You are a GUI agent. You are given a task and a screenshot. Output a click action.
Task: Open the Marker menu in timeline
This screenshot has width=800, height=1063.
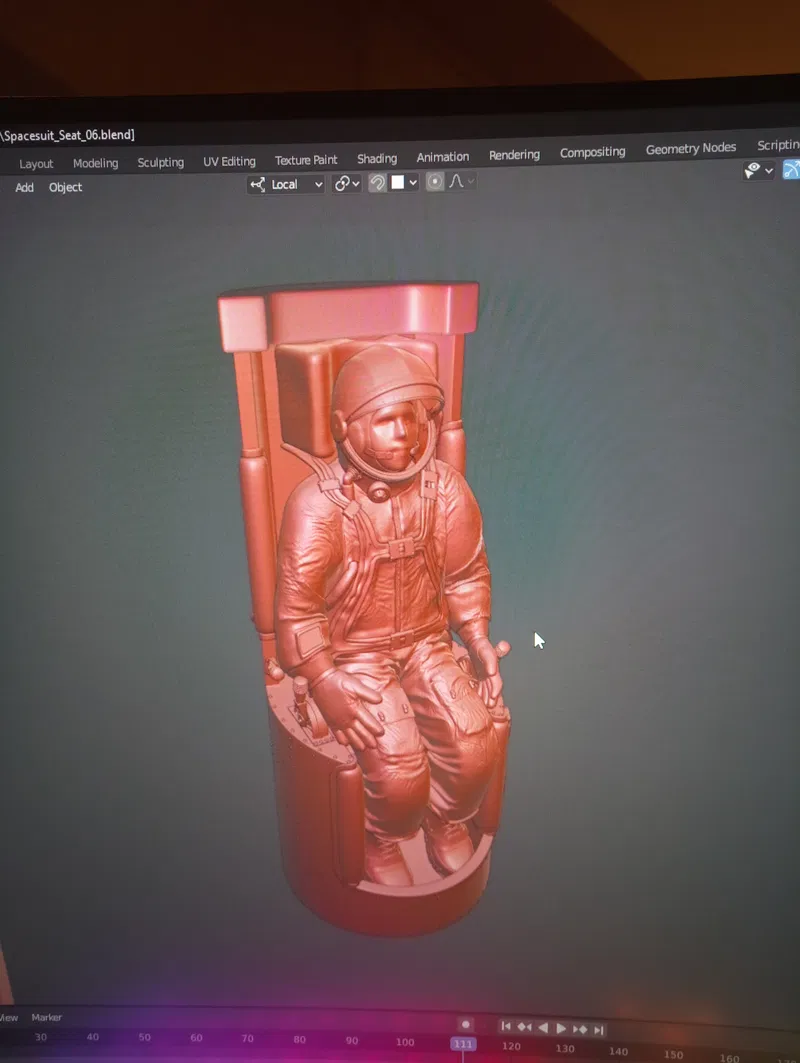pos(46,1017)
